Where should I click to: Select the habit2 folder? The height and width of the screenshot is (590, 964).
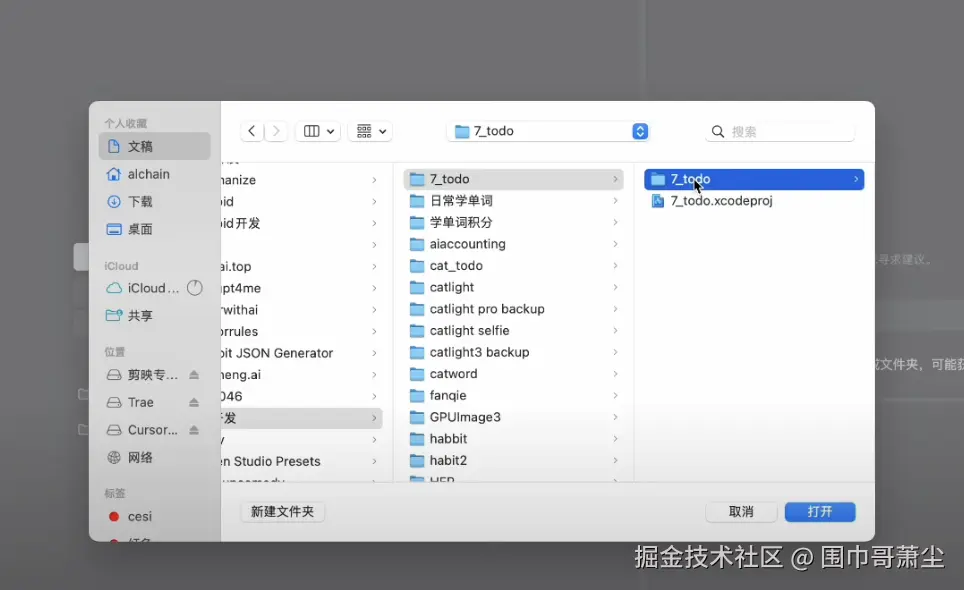tap(513, 460)
